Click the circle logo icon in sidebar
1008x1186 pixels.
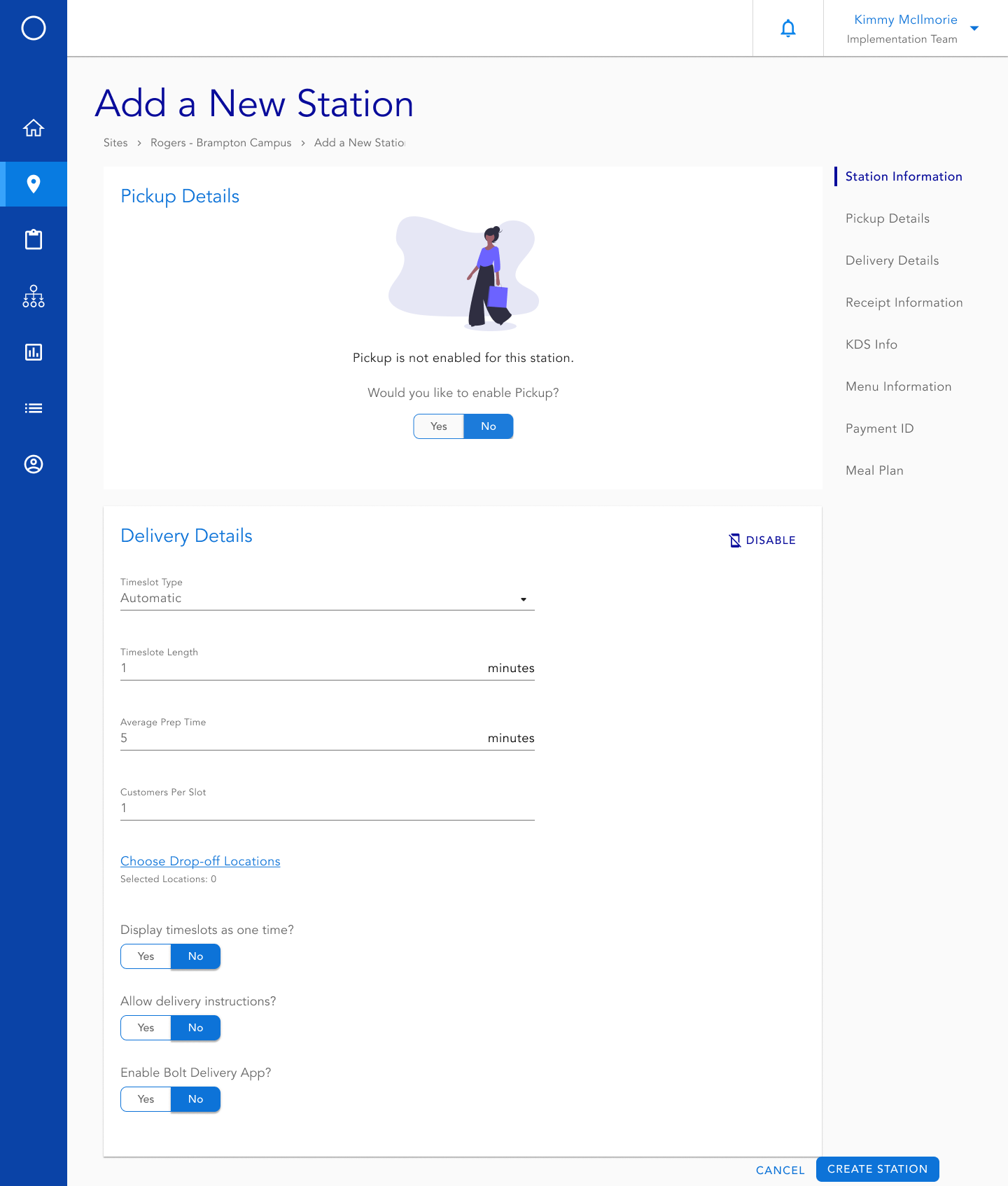[34, 28]
